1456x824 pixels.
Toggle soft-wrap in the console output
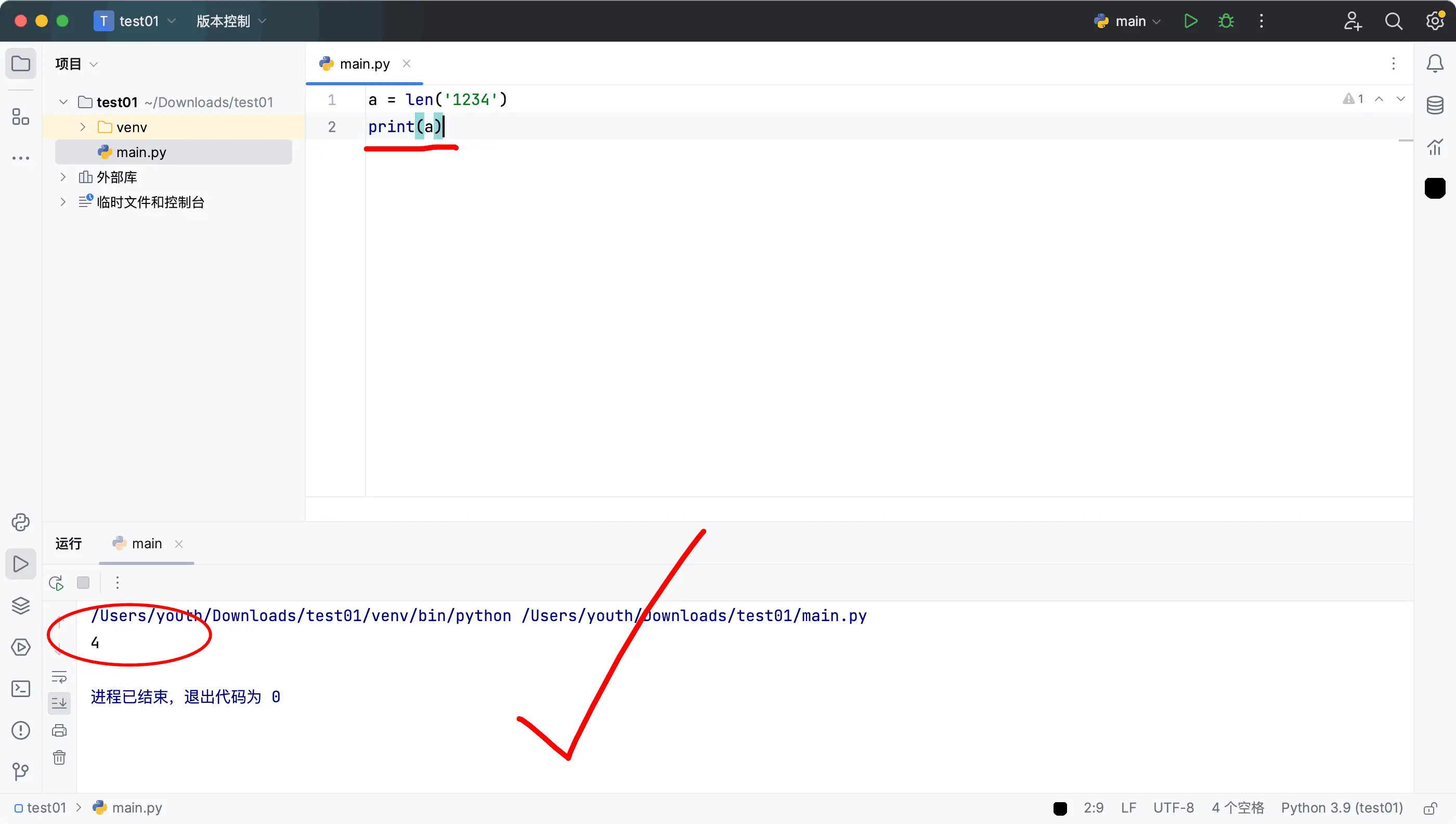59,676
